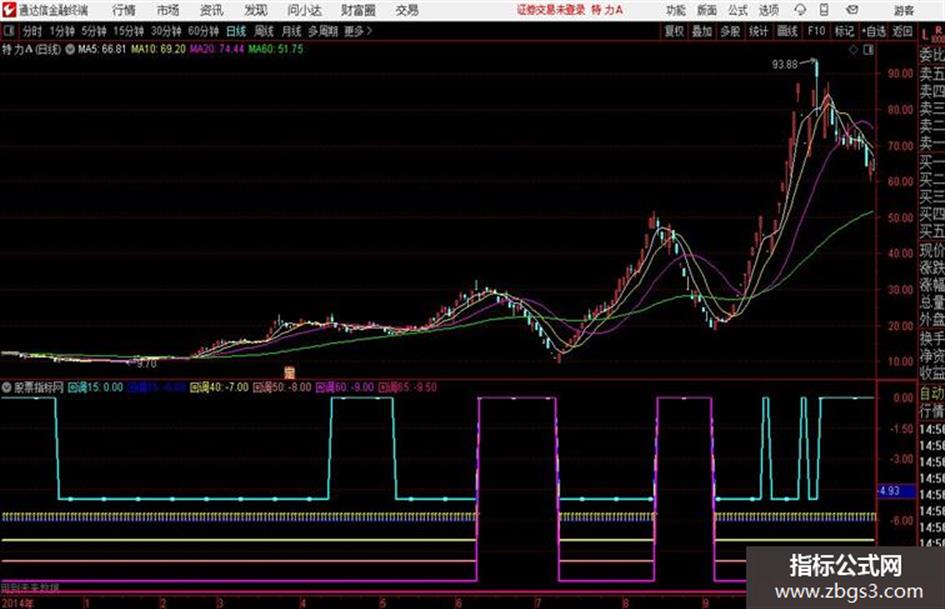Click the 叠加 toolbar button
This screenshot has height=609, width=945.
tap(702, 31)
